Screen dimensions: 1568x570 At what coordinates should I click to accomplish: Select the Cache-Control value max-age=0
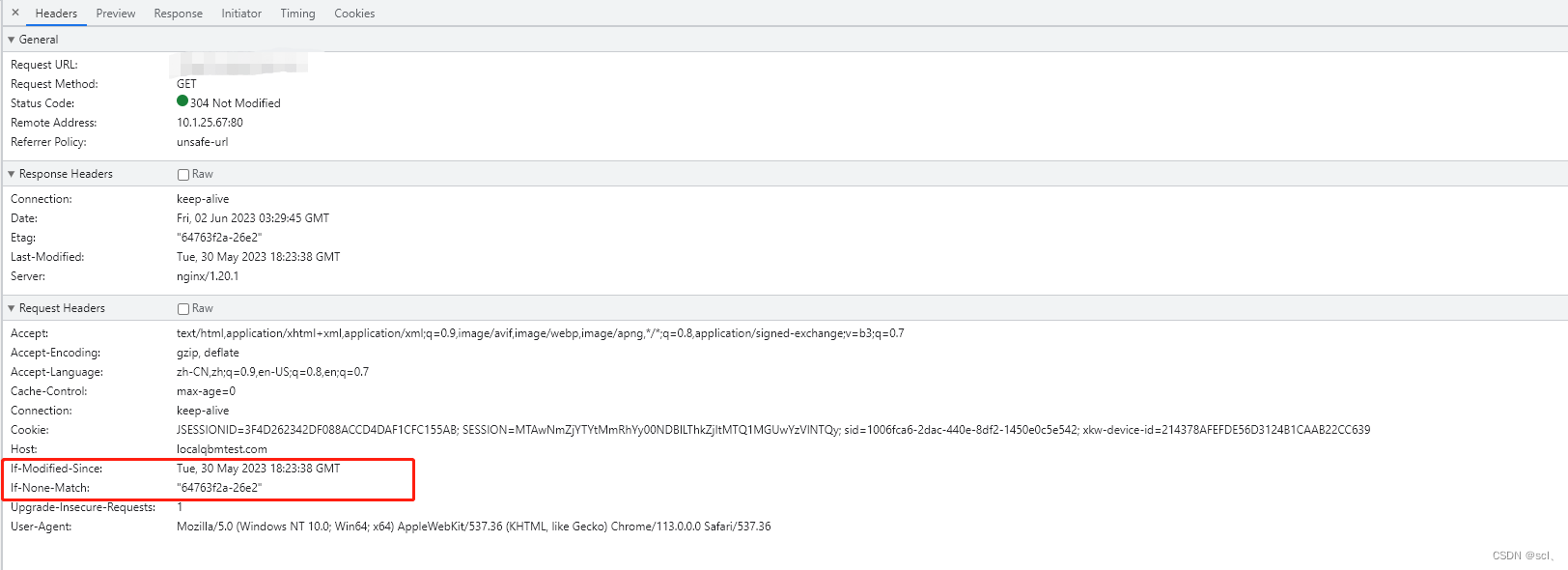click(x=206, y=391)
